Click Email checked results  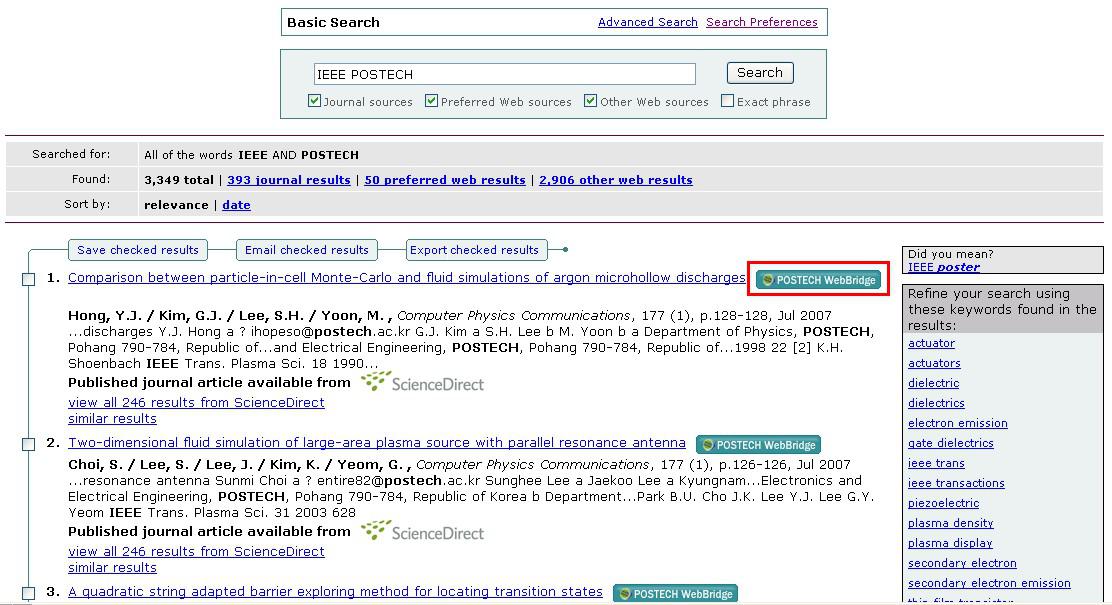tap(306, 250)
